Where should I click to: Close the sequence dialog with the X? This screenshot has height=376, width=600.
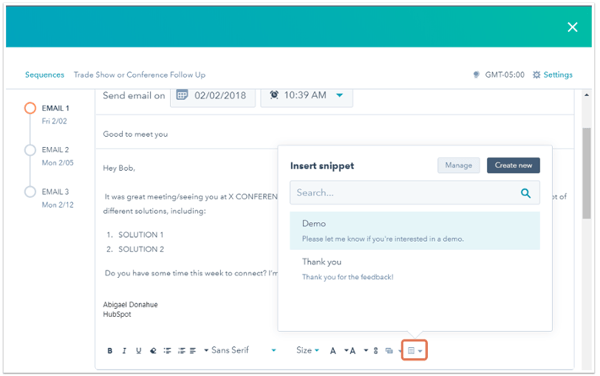(x=572, y=27)
